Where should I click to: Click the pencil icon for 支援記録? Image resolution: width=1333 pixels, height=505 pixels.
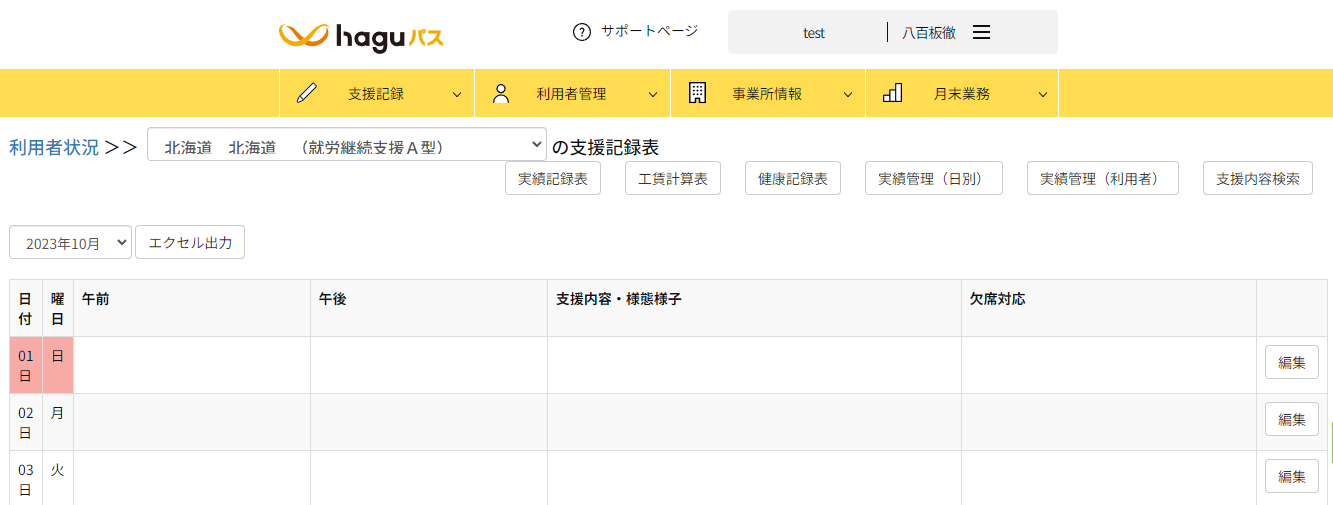(x=307, y=93)
